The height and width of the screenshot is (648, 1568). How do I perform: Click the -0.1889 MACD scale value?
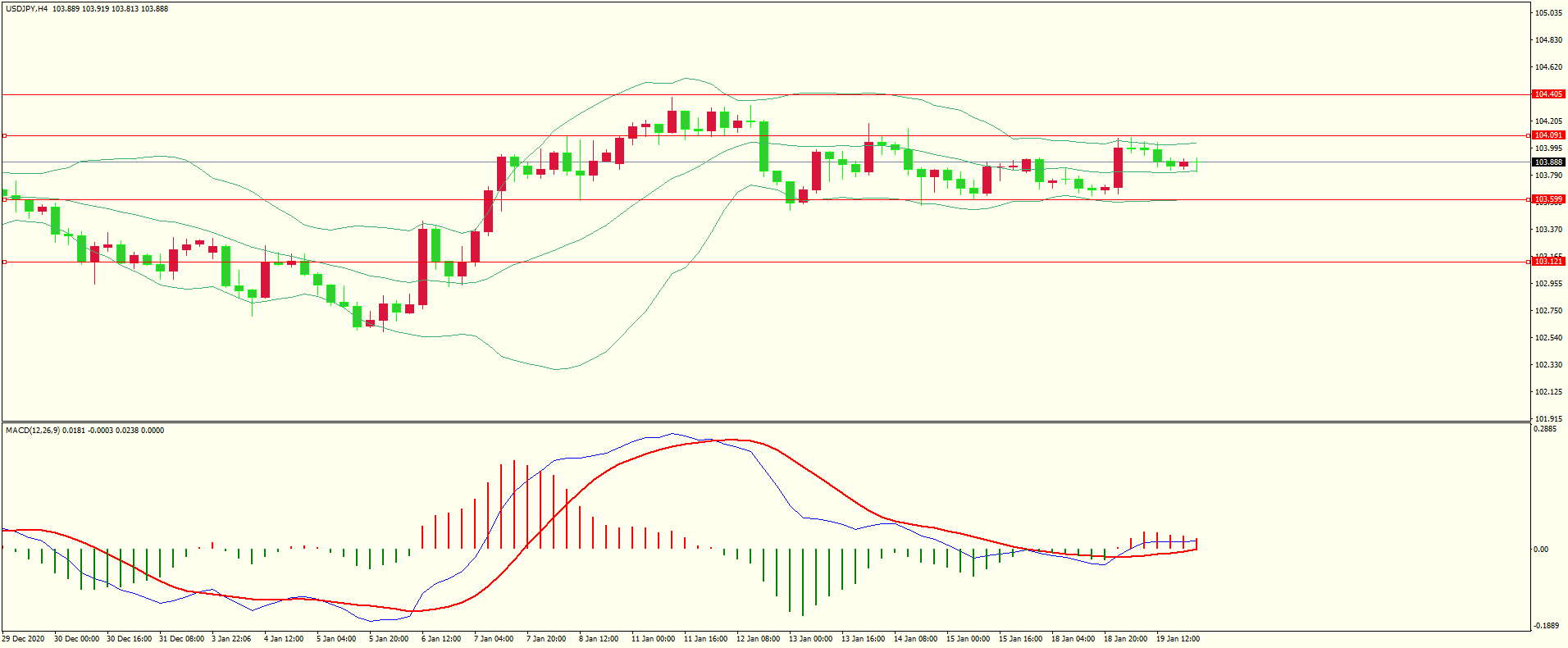coord(1545,626)
